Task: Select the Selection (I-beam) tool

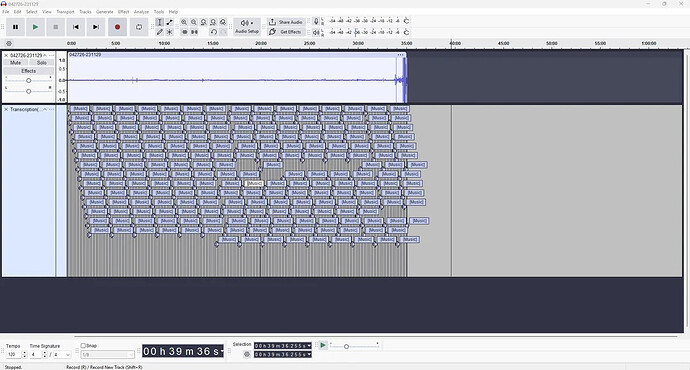Action: point(160,22)
